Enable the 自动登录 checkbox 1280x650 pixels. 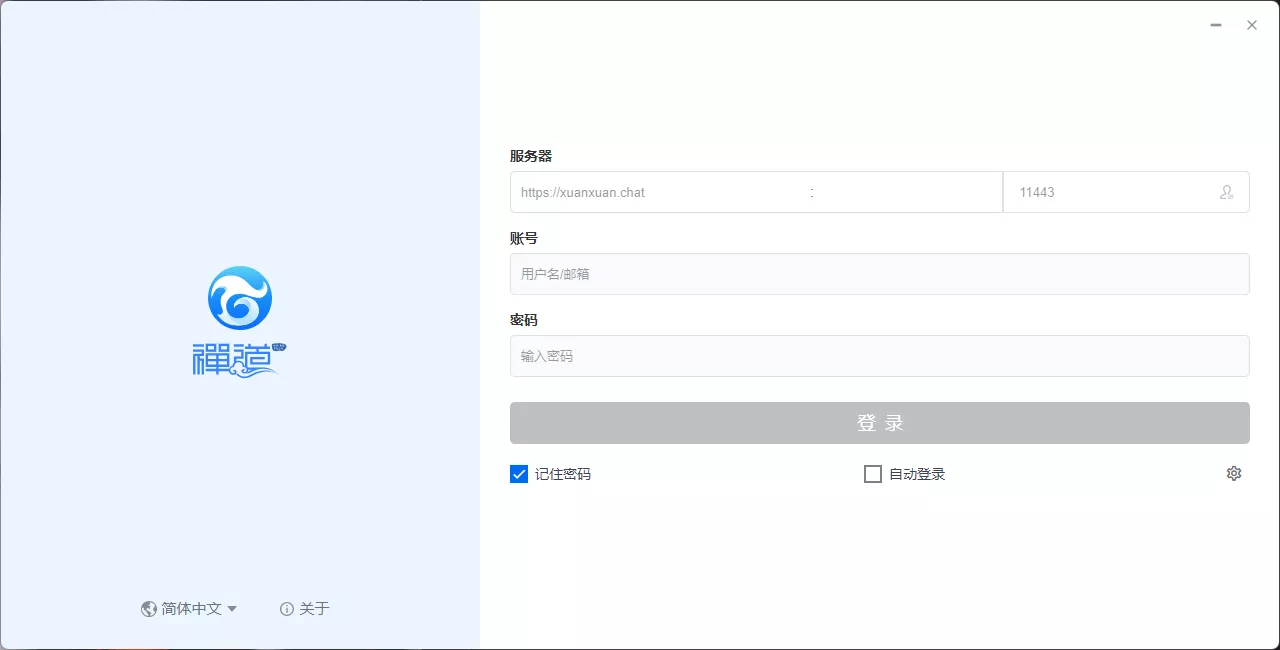click(x=873, y=474)
